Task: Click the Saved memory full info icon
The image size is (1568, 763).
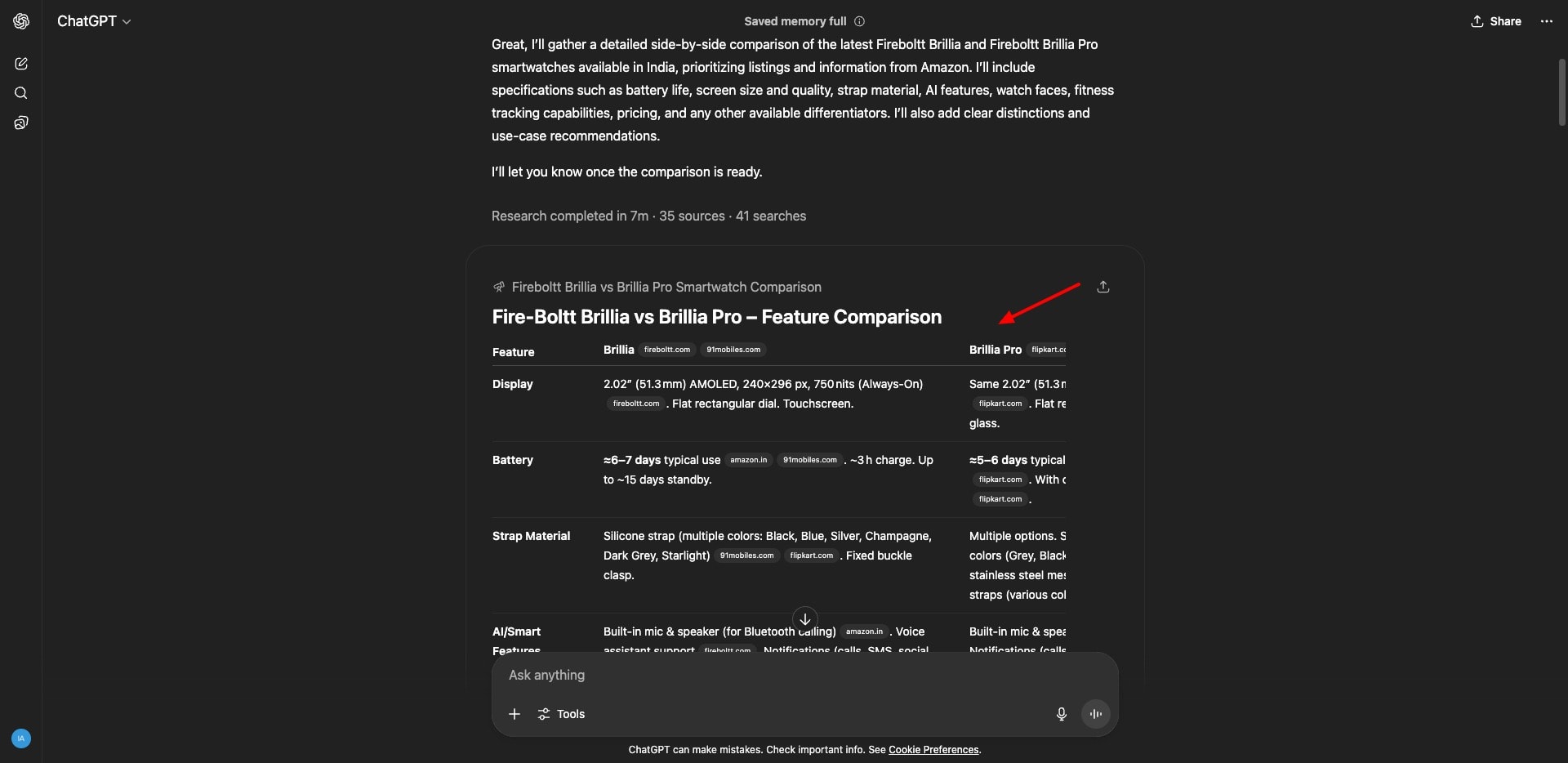Action: [859, 21]
